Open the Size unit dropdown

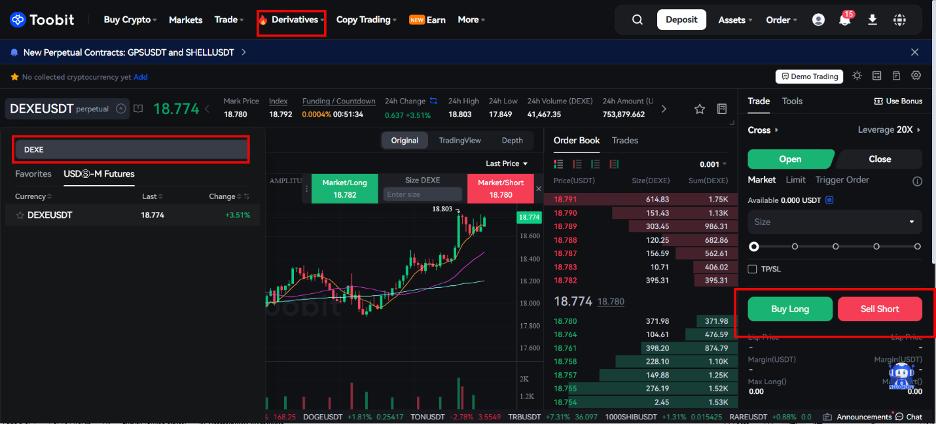point(912,222)
